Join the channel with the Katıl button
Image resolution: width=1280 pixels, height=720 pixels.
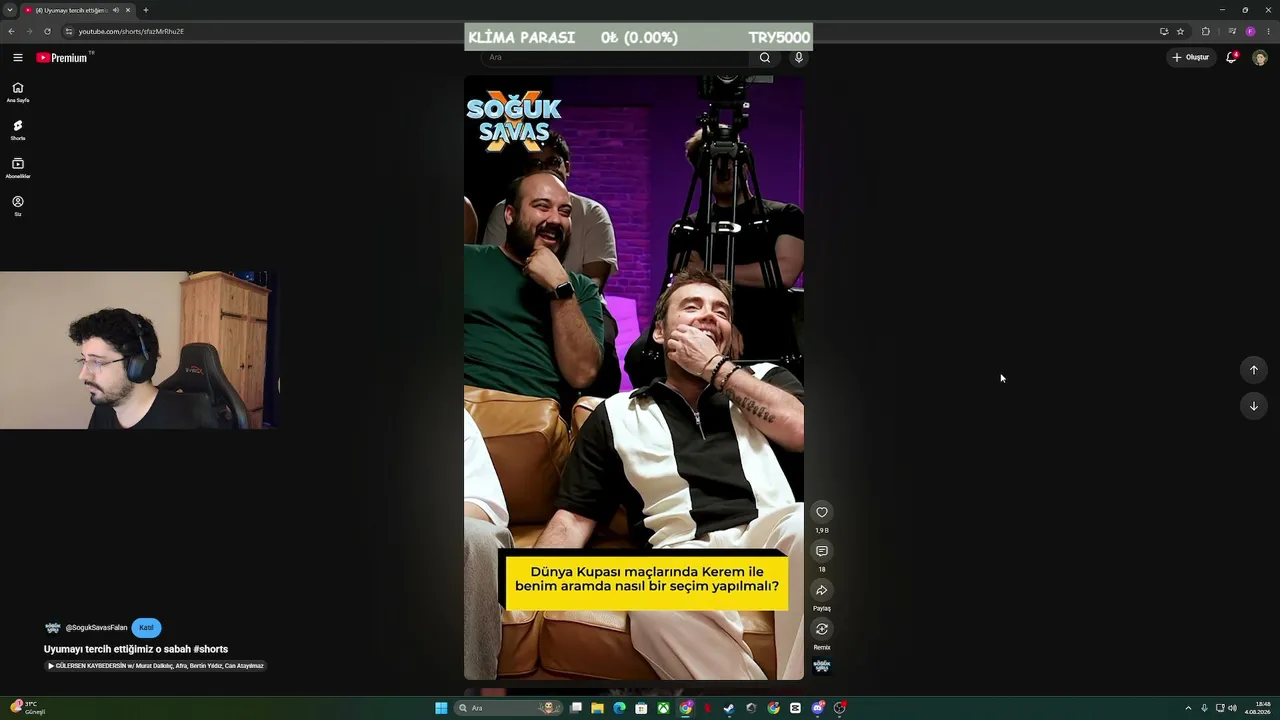click(x=146, y=628)
